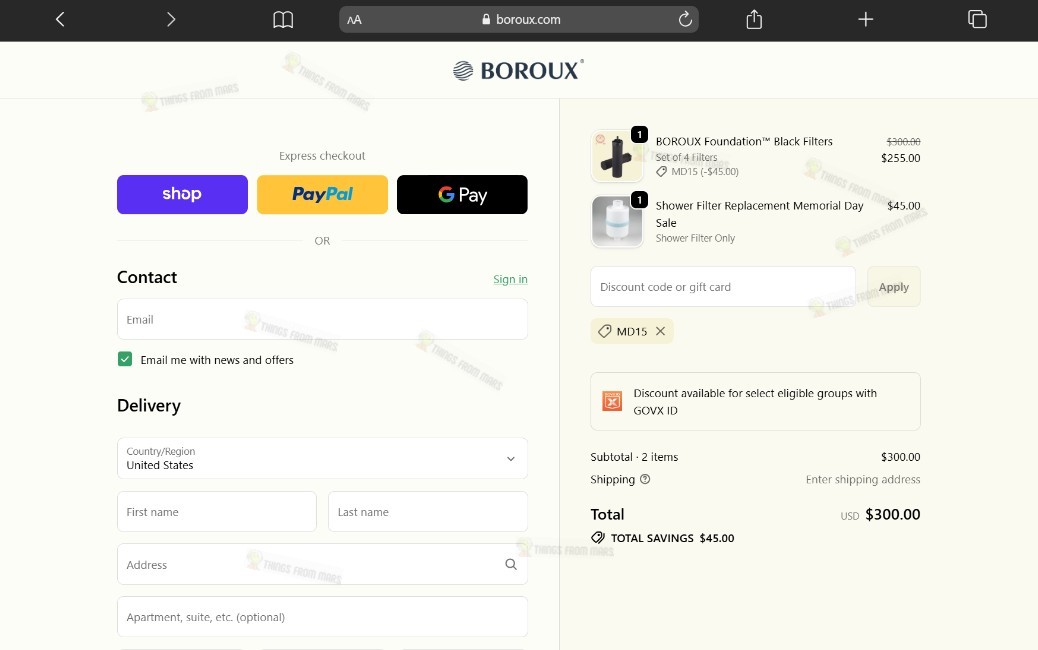This screenshot has height=650, width=1038.
Task: Open BOROUX Foundation Black Filters thumbnail
Action: coord(617,156)
